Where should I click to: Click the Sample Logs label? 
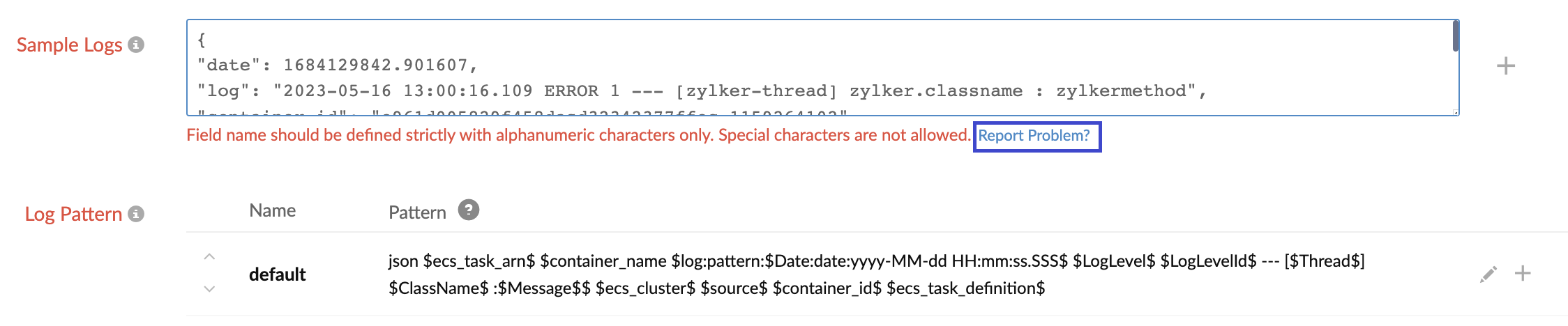[x=69, y=45]
